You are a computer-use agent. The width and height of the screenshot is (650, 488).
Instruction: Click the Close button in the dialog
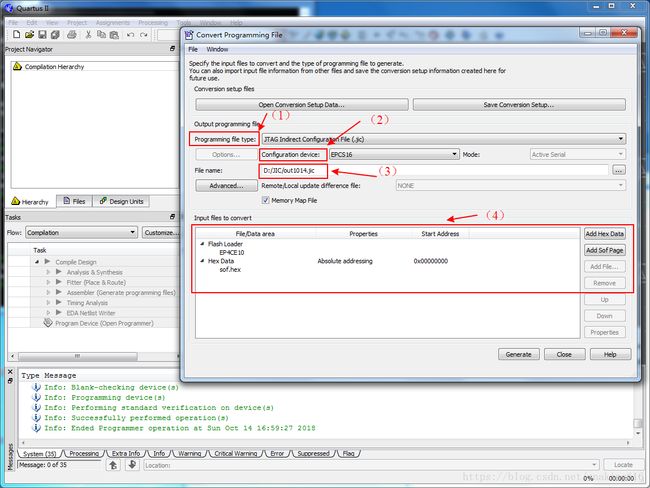coord(564,354)
